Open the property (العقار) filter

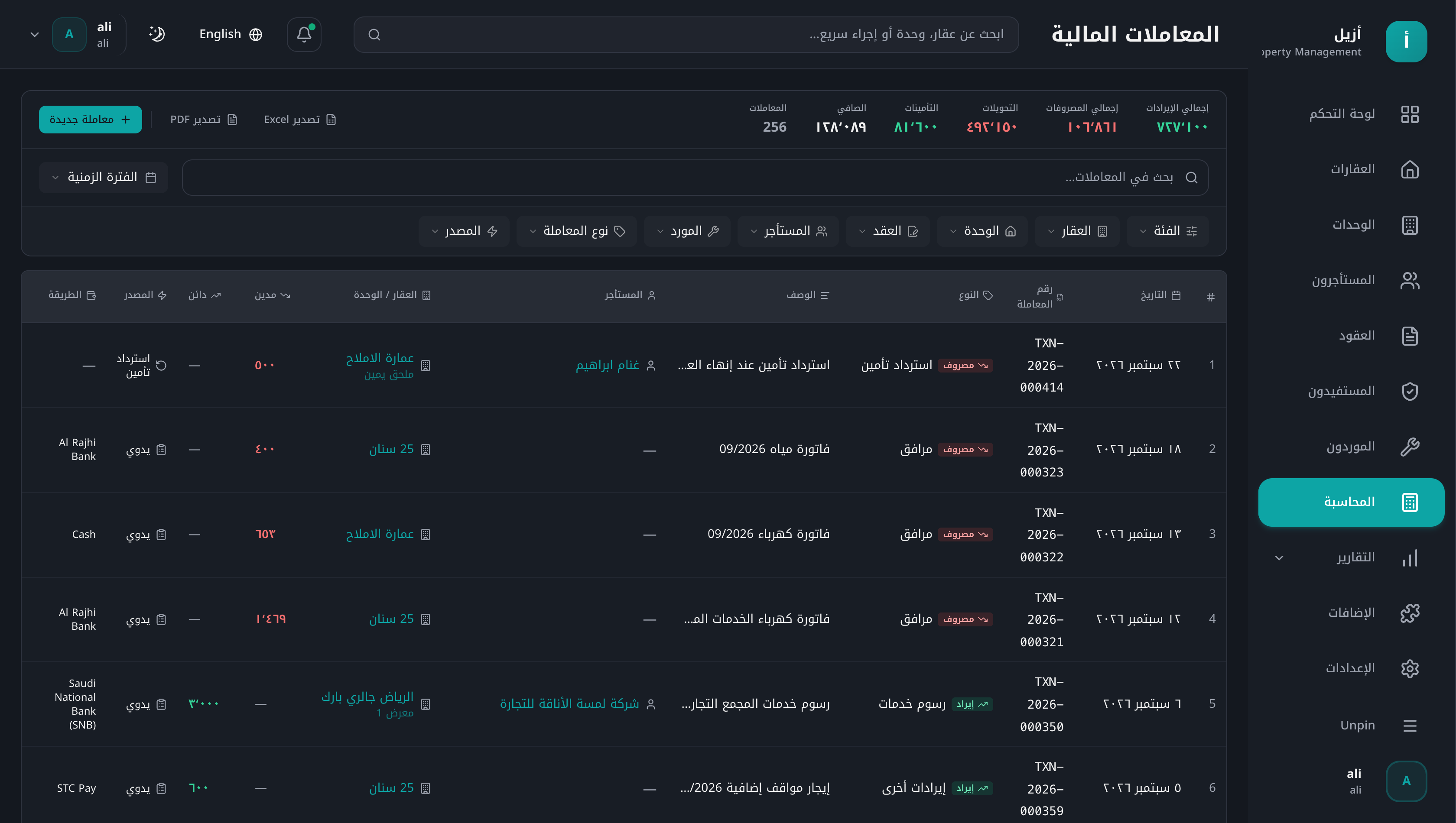(1077, 230)
